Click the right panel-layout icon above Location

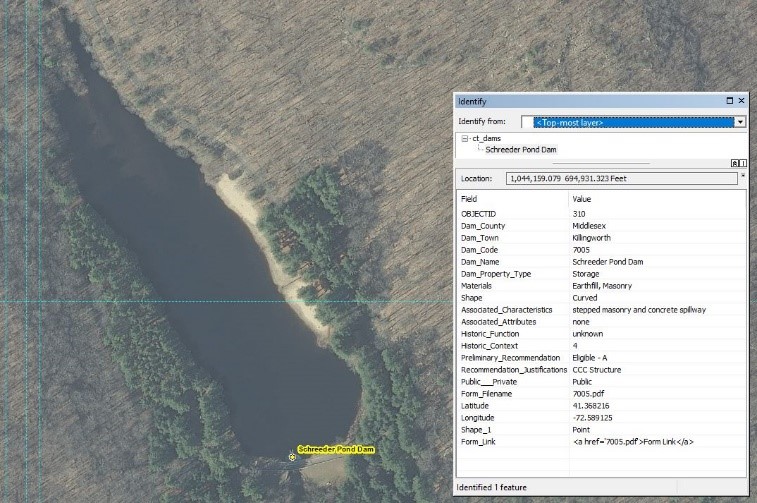(742, 162)
